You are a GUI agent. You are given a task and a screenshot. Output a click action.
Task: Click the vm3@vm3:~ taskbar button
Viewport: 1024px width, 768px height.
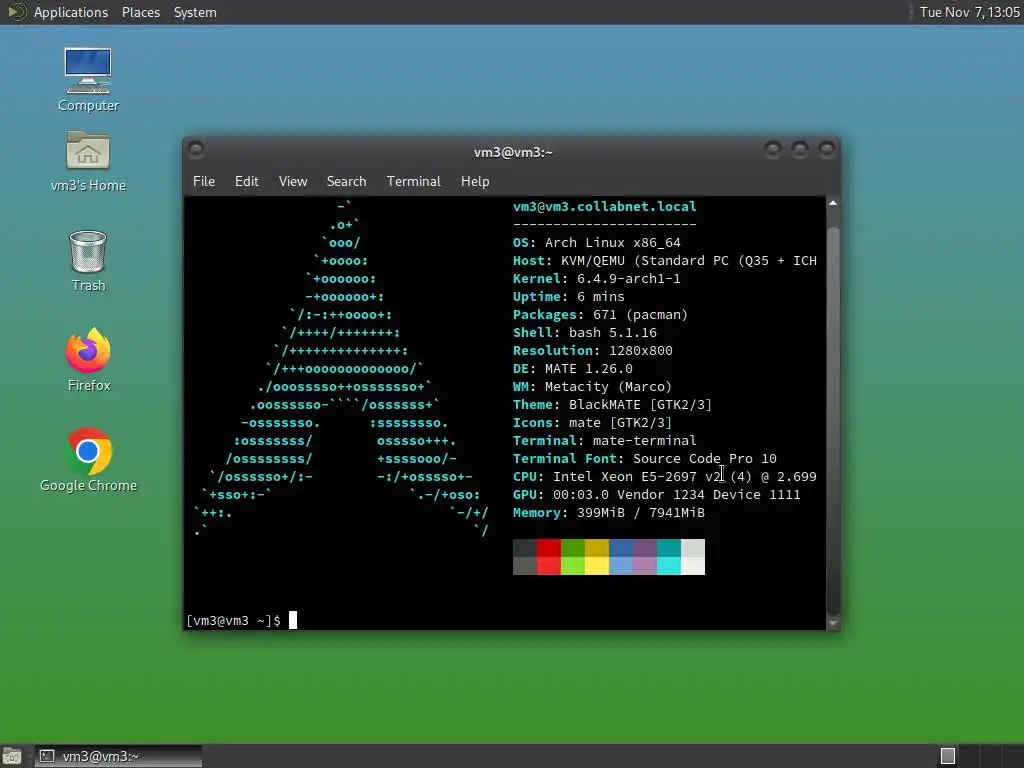tap(118, 756)
